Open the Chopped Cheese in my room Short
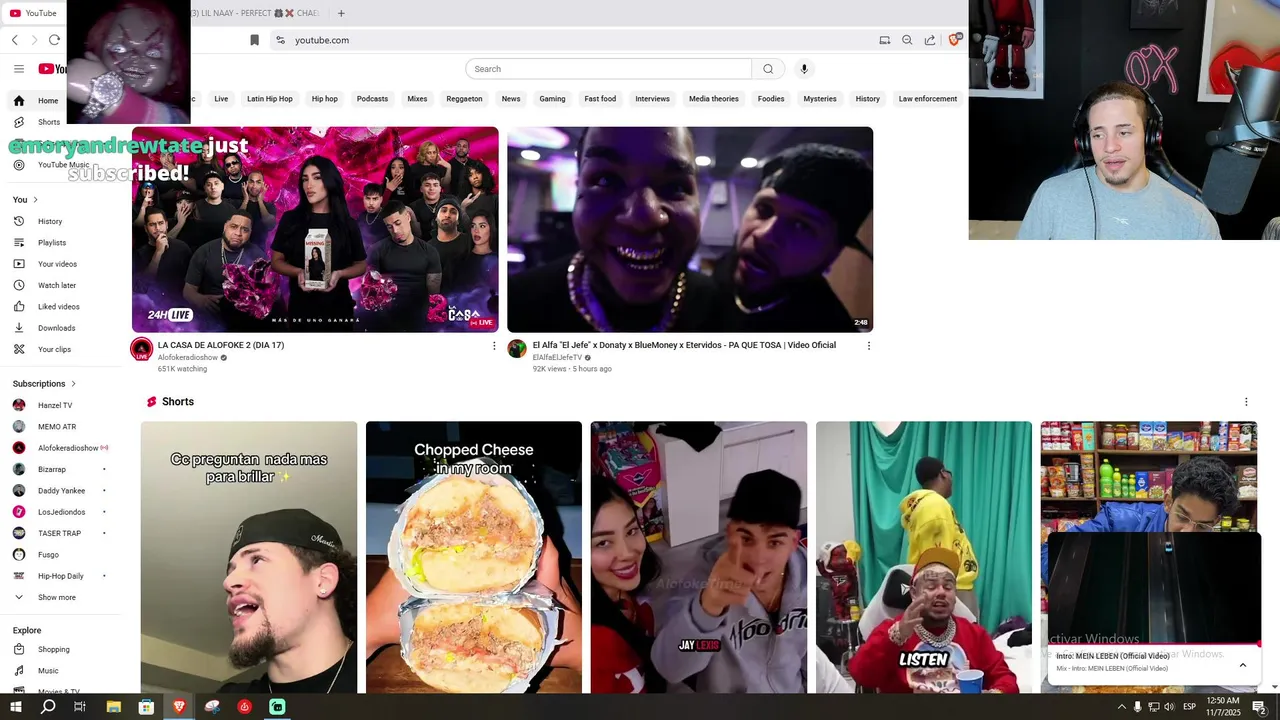 point(474,557)
